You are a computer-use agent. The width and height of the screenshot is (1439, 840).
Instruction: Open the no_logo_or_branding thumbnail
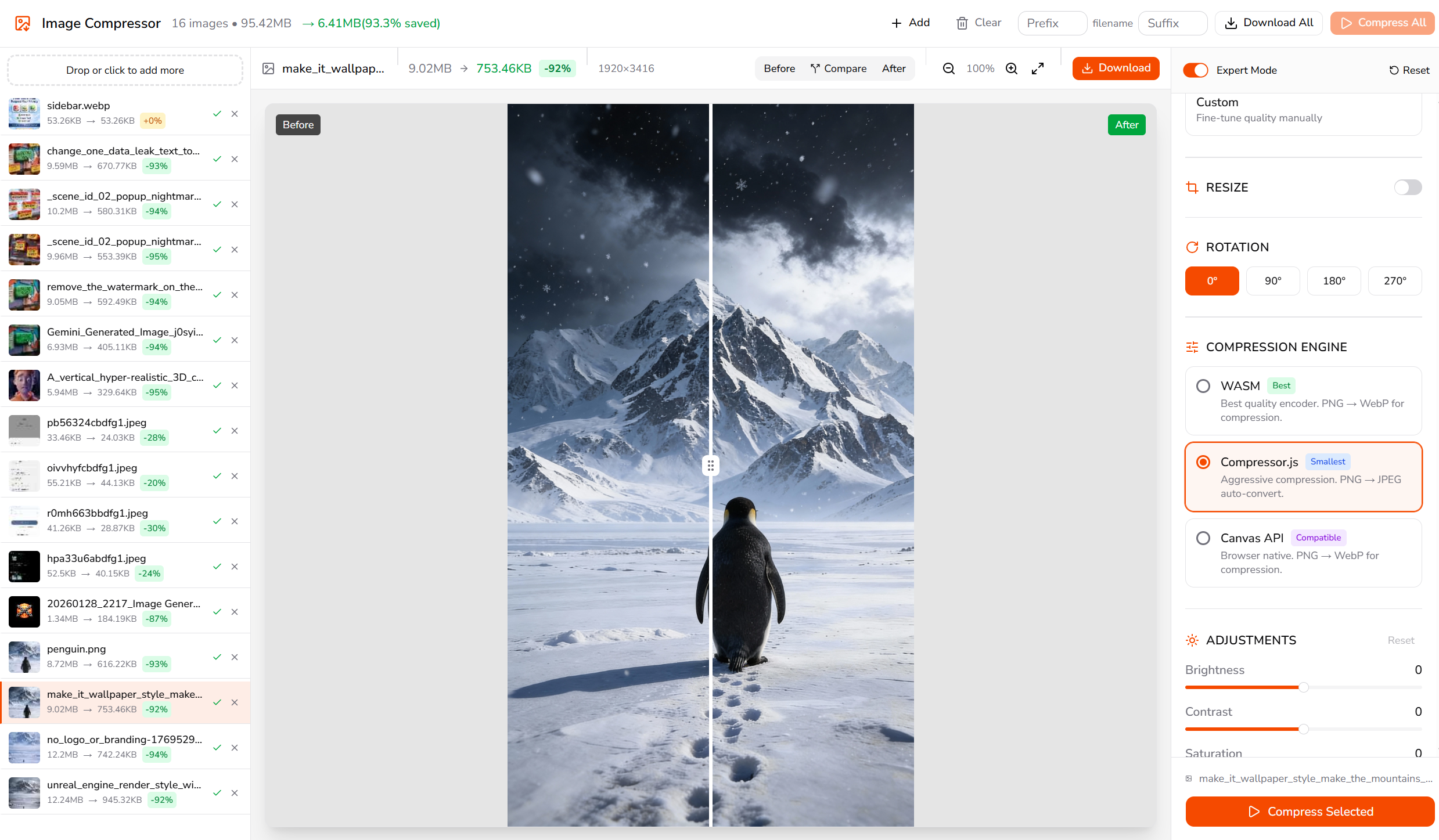pos(24,748)
